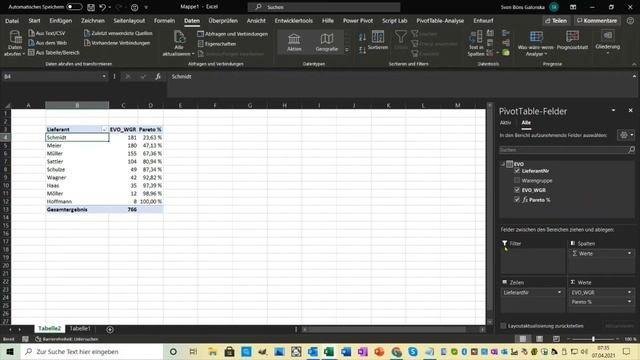Add a new worksheet
This screenshot has width=640, height=360.
click(x=110, y=329)
